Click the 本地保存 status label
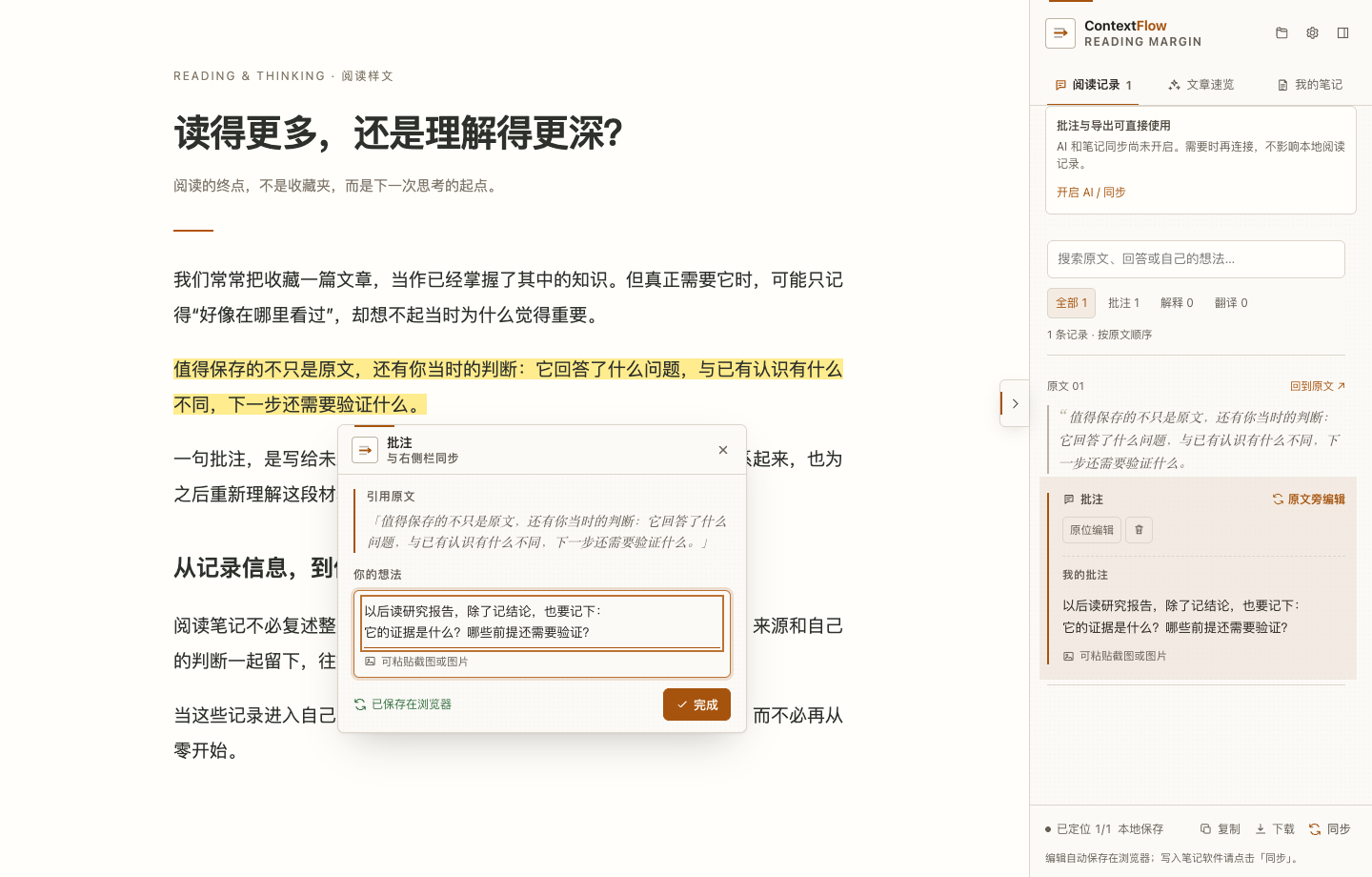Image resolution: width=1372 pixels, height=877 pixels. 1140,829
